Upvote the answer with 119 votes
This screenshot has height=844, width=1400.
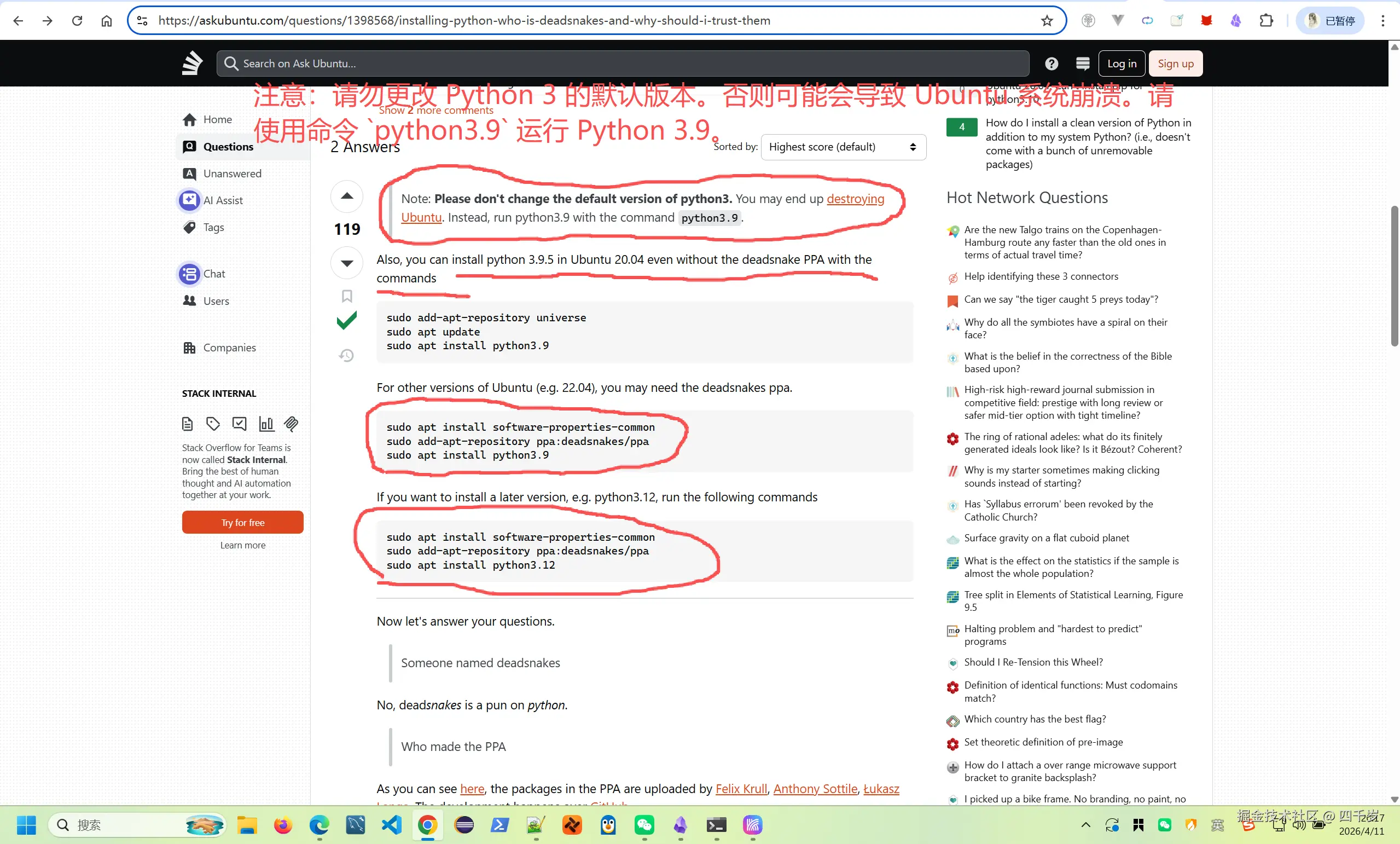point(347,196)
